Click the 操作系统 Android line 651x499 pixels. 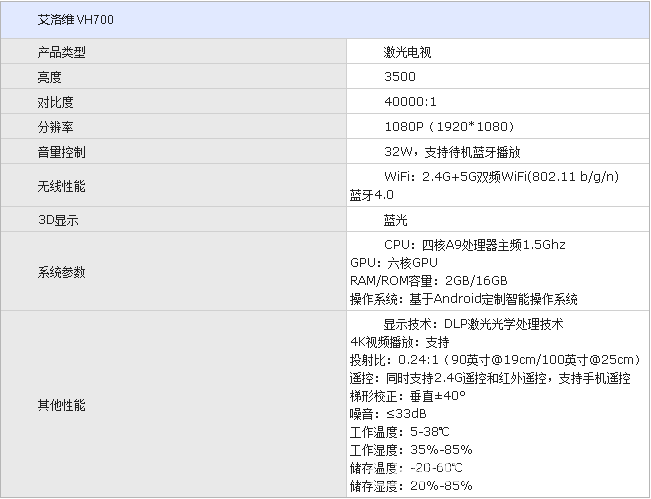click(463, 299)
